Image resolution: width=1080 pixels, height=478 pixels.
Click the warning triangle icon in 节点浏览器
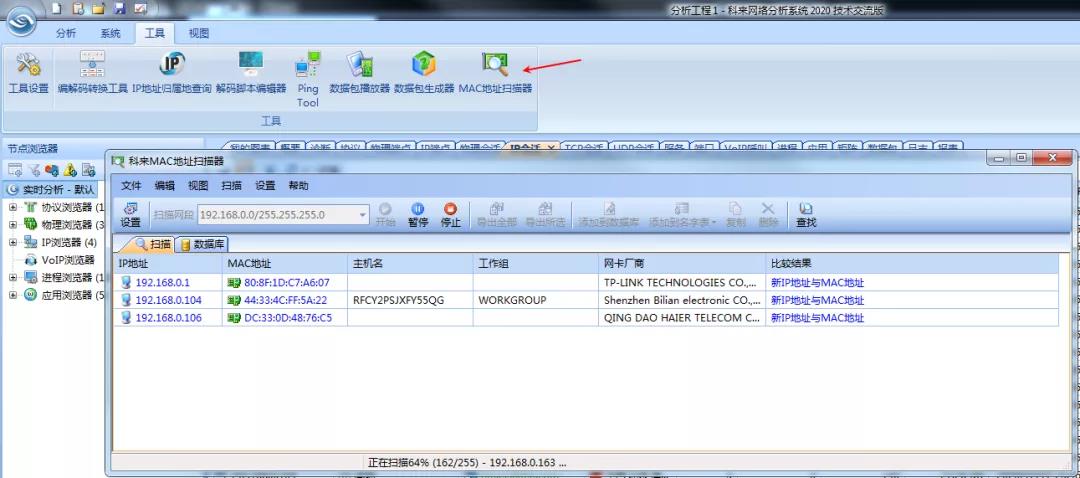click(x=70, y=169)
